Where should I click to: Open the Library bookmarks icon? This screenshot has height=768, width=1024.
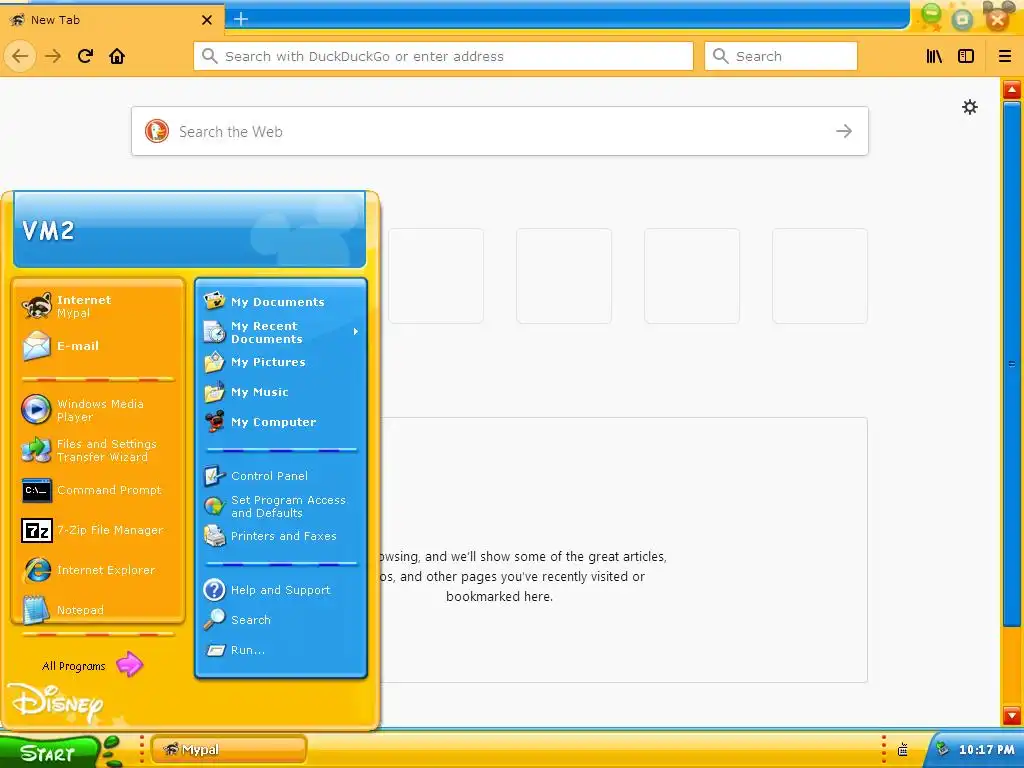point(935,56)
